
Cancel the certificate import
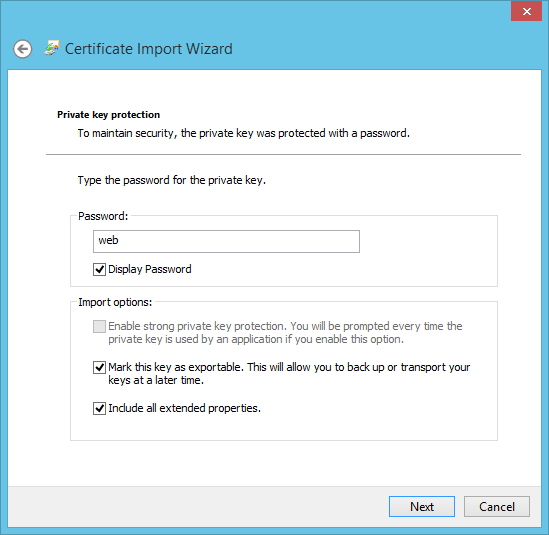pos(496,506)
